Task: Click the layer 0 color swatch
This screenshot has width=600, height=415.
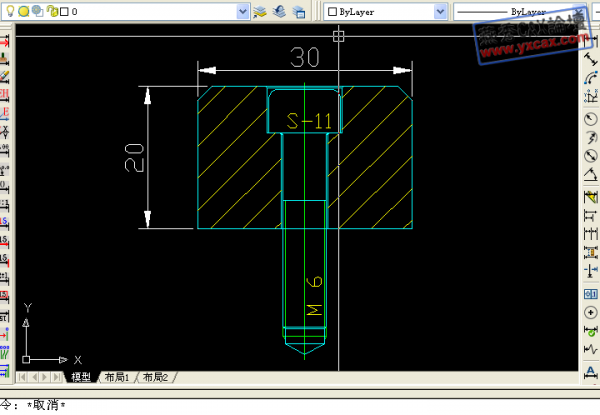Action: click(x=64, y=12)
